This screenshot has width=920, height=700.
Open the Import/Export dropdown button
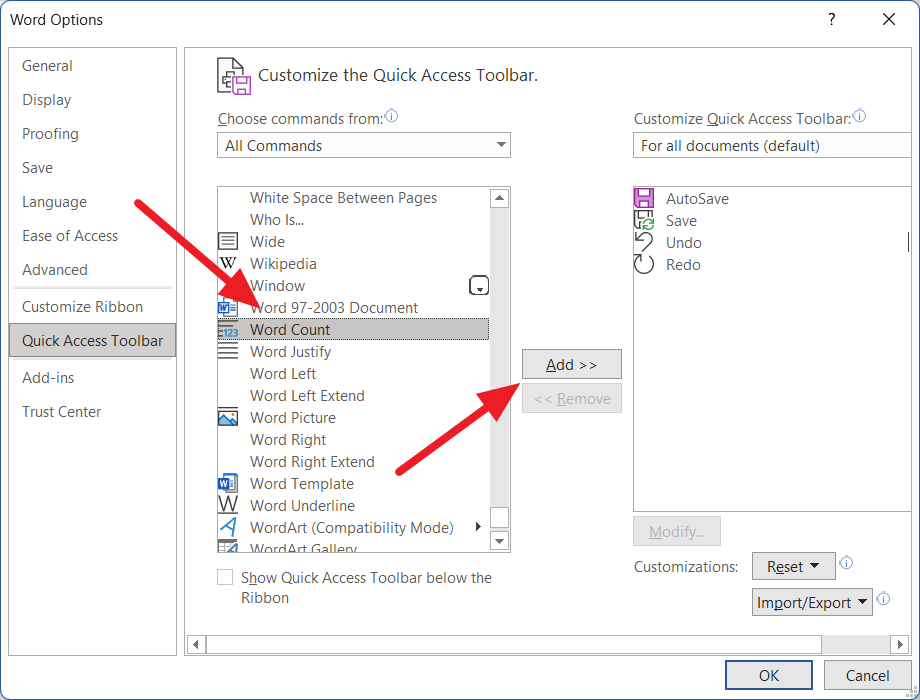812,602
